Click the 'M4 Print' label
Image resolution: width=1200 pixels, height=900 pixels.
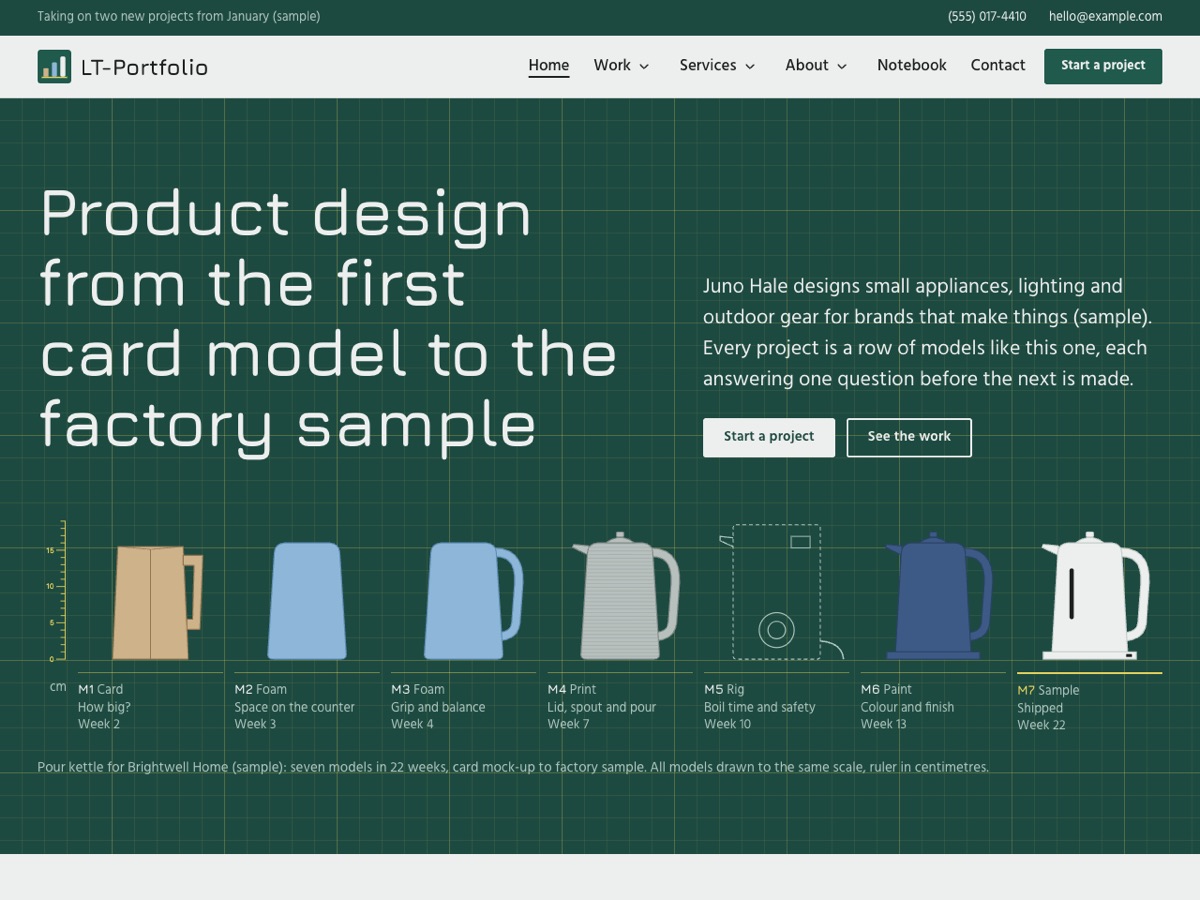572,689
